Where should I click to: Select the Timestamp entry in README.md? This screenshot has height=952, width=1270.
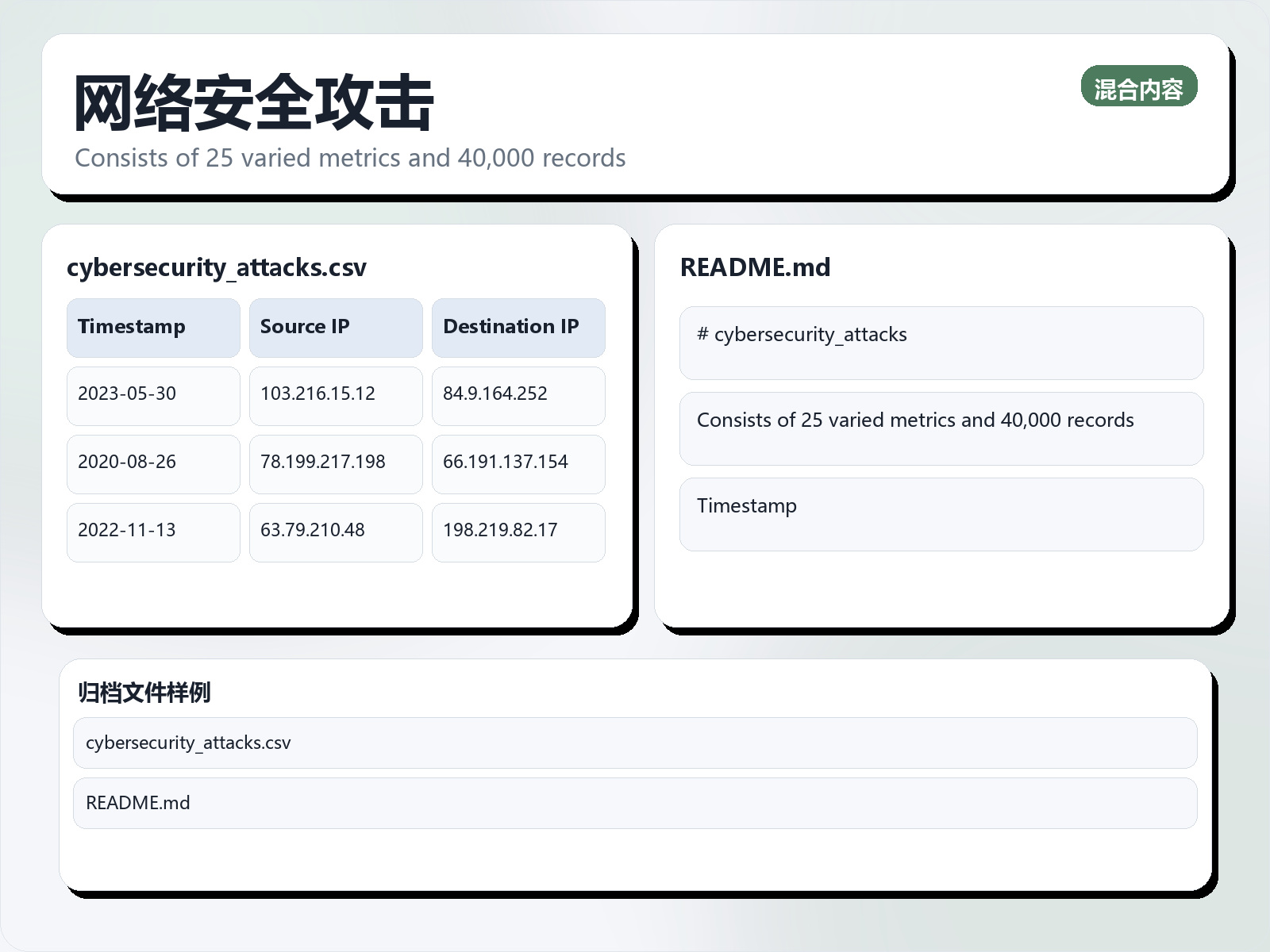click(x=941, y=514)
